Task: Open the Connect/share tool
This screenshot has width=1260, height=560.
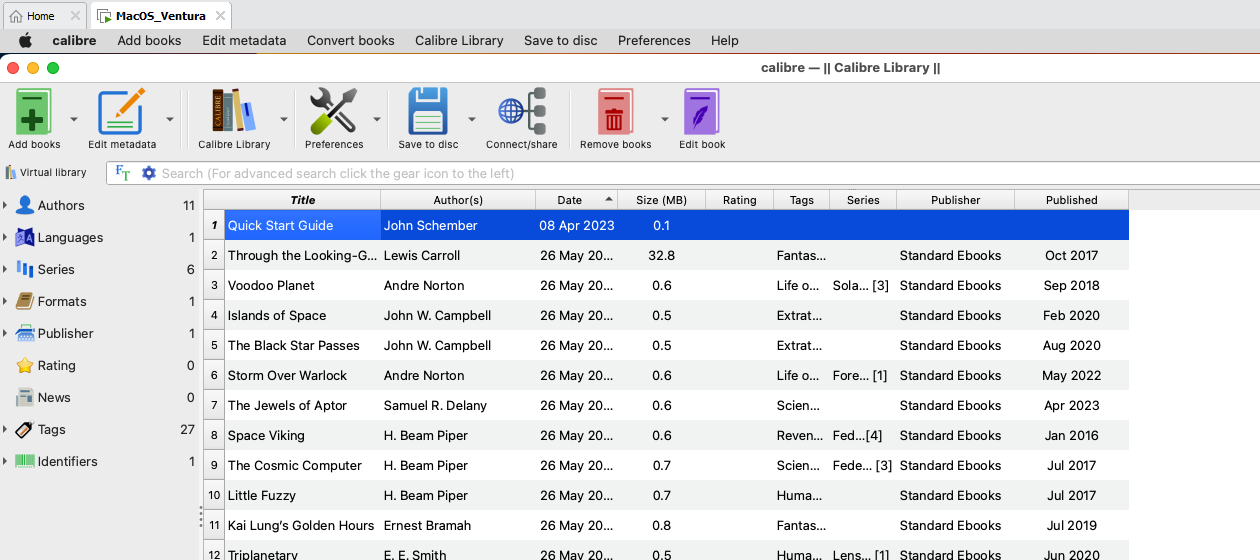Action: tap(521, 112)
